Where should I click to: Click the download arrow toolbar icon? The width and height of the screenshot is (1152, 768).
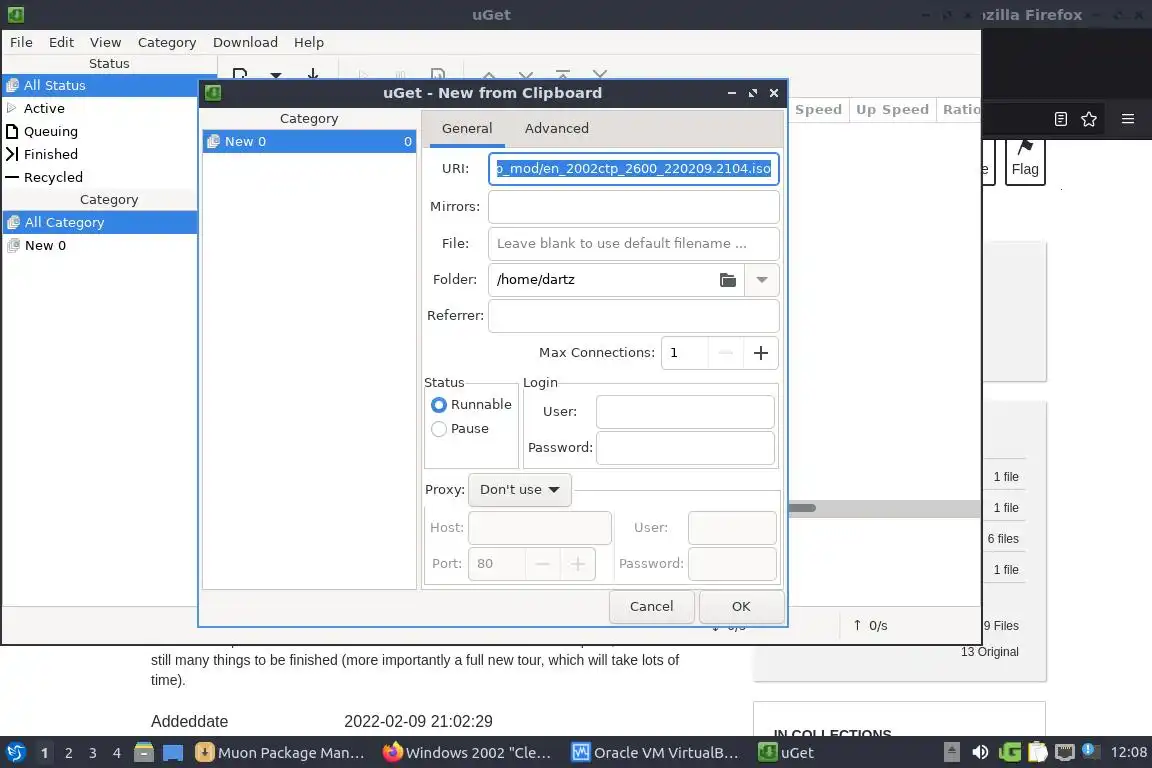313,73
